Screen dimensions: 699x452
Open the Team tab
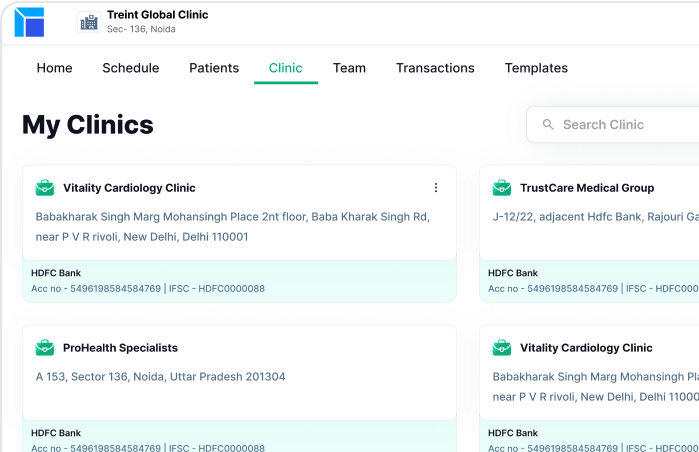tap(349, 68)
